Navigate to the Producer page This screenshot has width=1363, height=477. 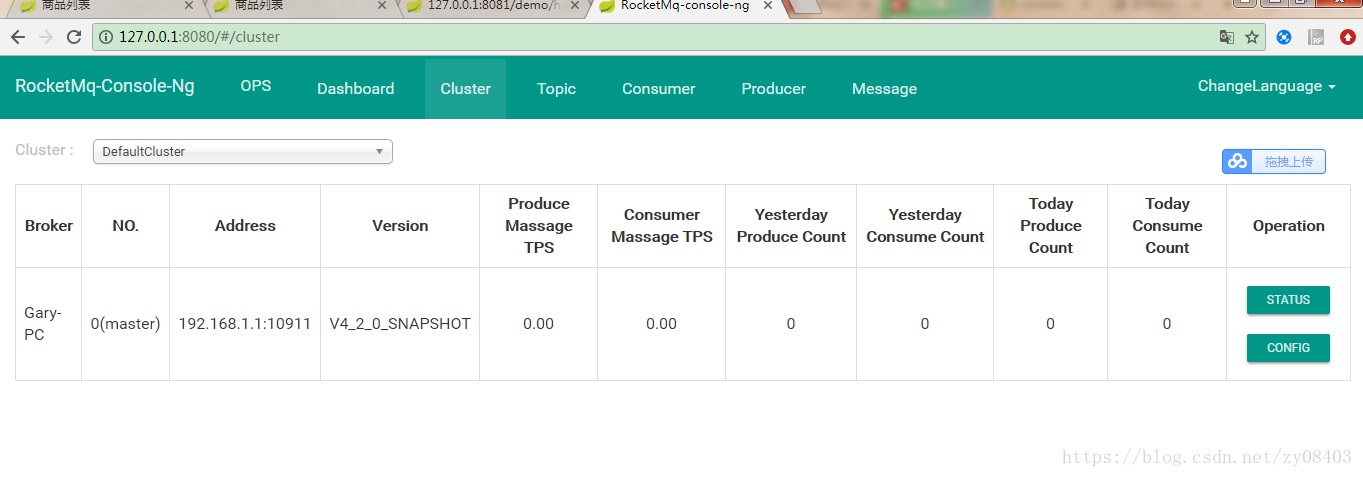(774, 89)
